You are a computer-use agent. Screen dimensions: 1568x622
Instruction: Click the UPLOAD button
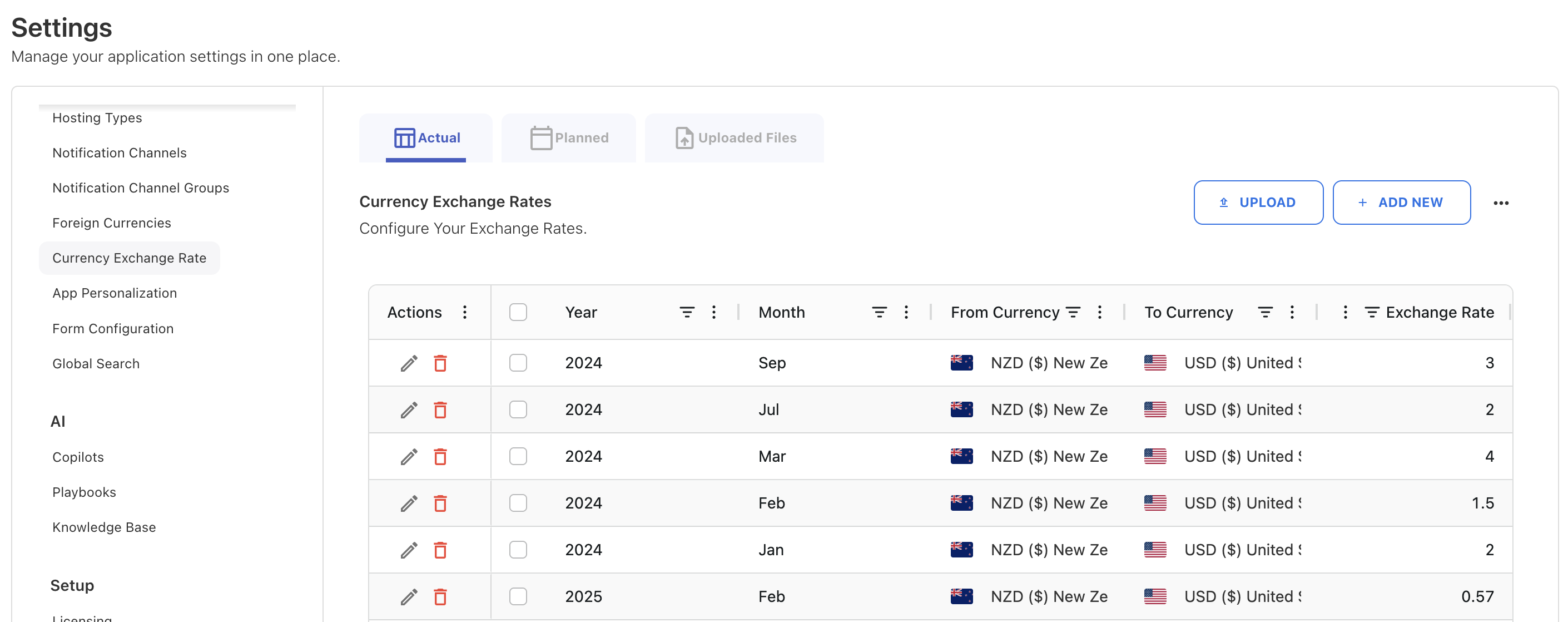pos(1258,203)
